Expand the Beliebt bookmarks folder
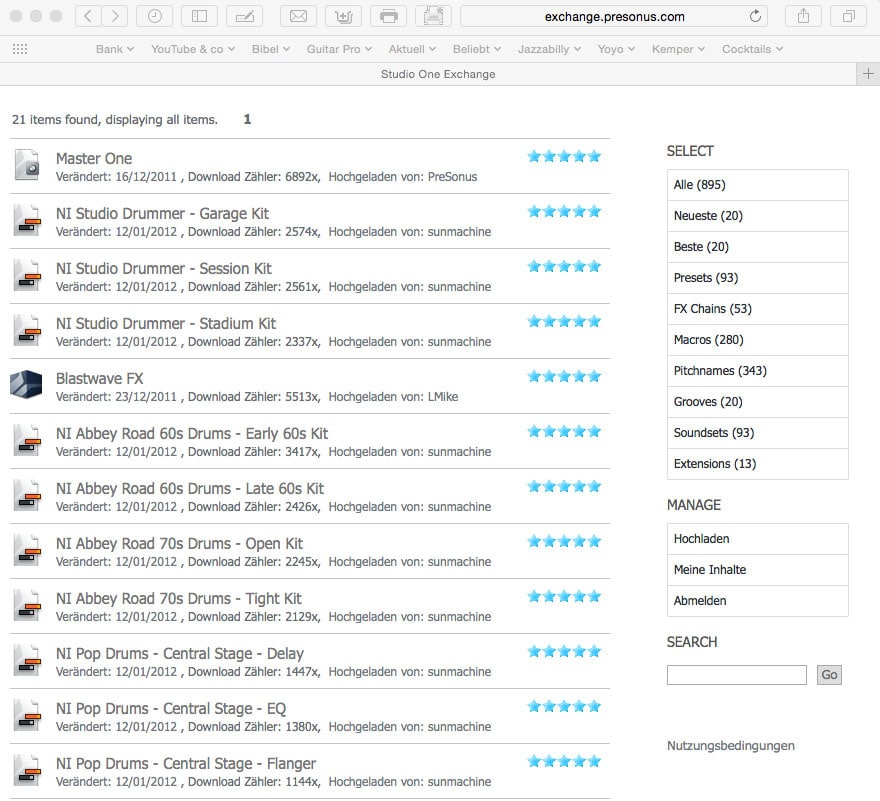Screen dimensions: 880x801 click(476, 49)
